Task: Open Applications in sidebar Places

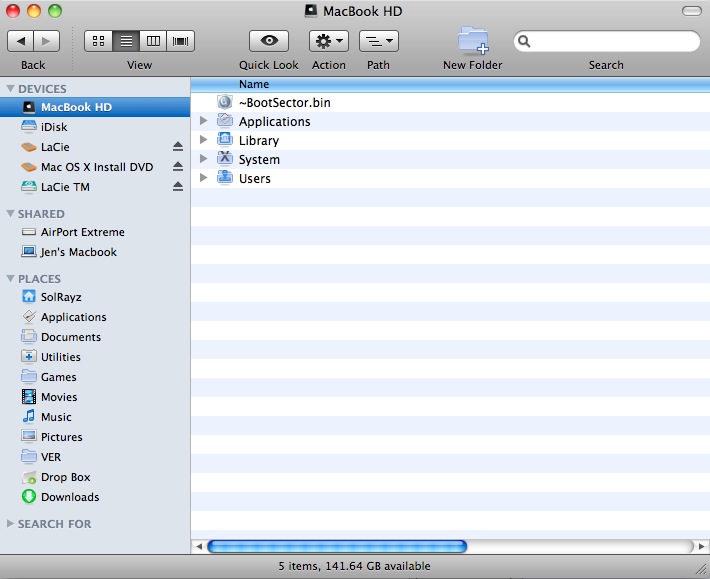Action: point(95,317)
